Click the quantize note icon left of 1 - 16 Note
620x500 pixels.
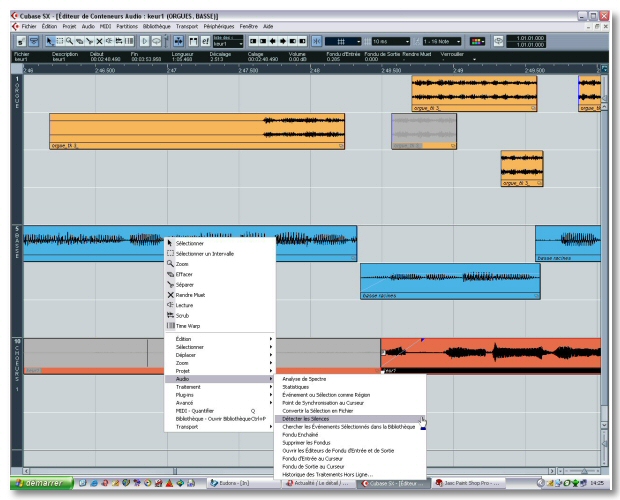[x=417, y=42]
